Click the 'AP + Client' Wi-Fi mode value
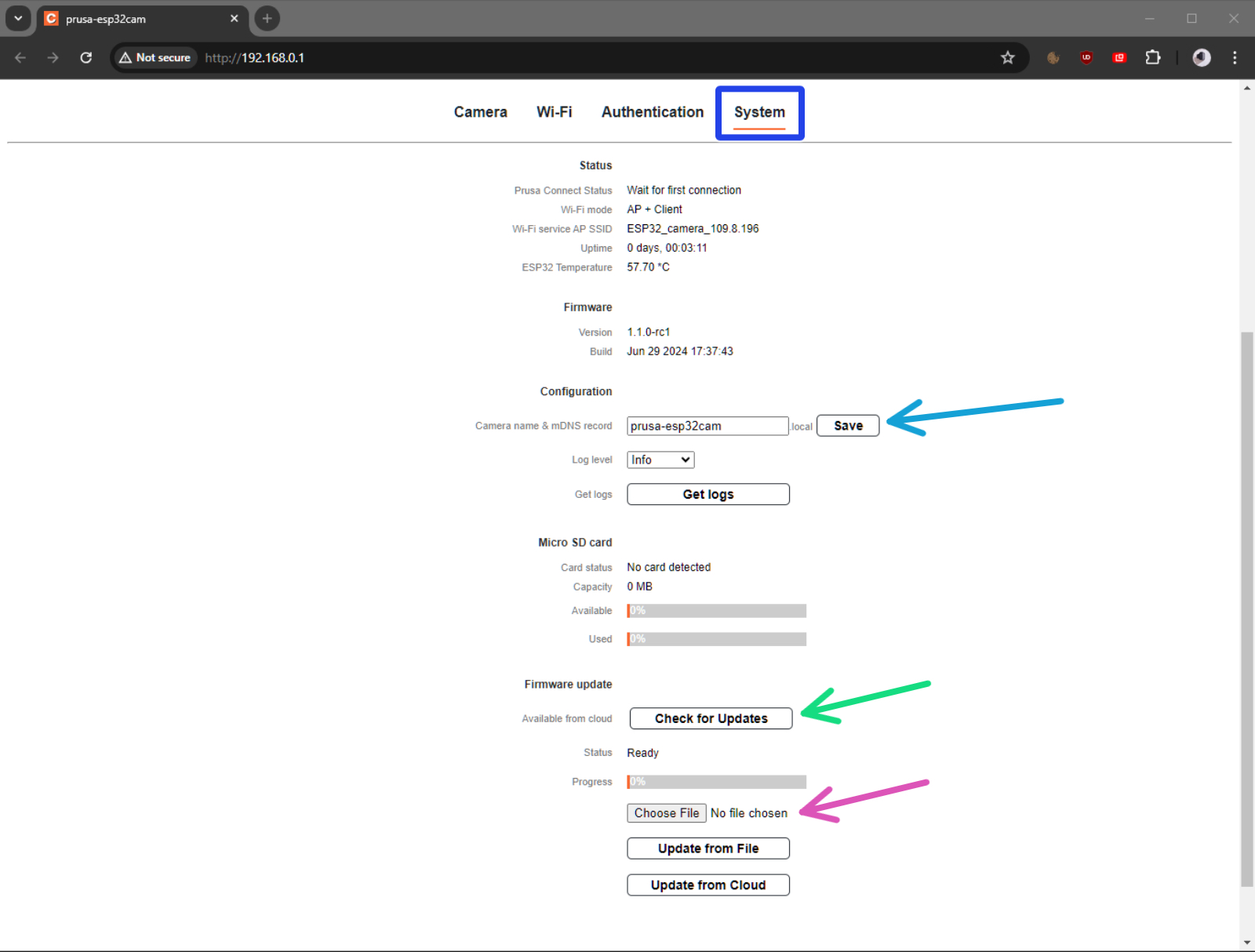 tap(654, 209)
